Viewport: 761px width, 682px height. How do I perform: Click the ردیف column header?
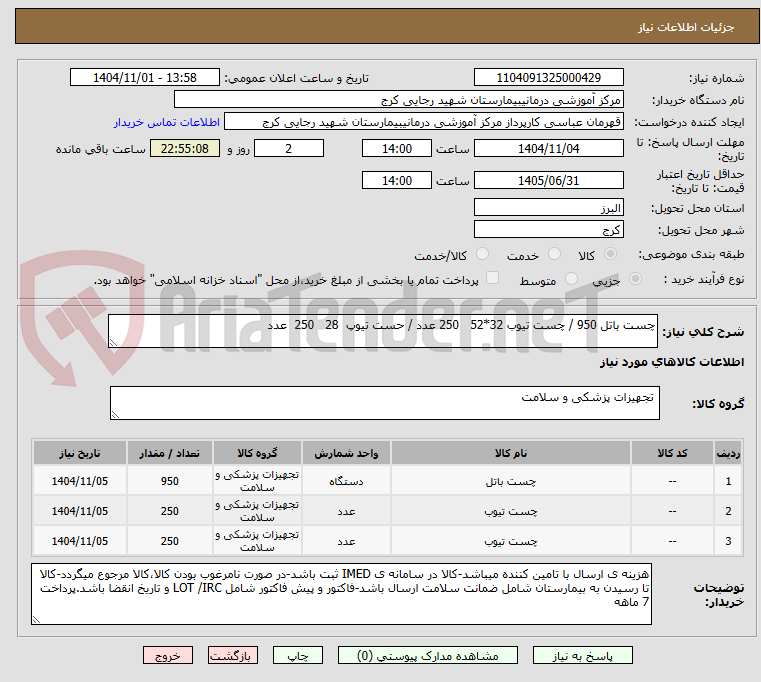[728, 453]
